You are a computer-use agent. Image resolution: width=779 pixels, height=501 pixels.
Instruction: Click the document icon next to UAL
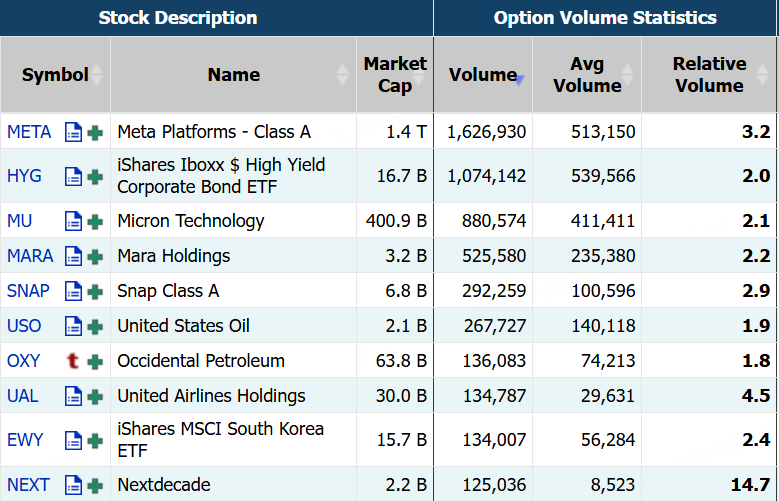pos(73,397)
